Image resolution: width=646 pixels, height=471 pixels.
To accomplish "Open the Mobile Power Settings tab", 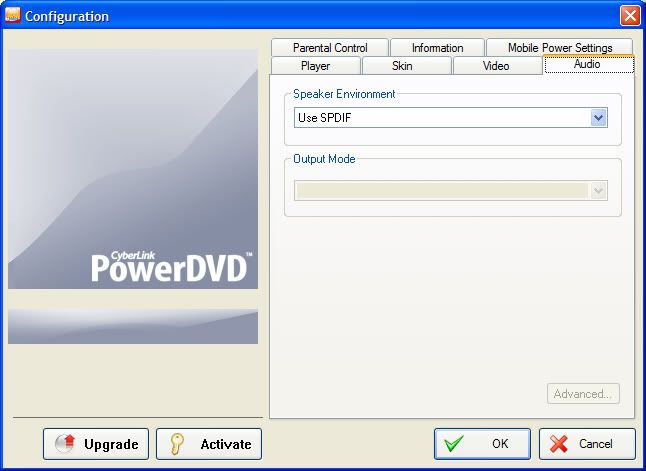I will [x=559, y=47].
